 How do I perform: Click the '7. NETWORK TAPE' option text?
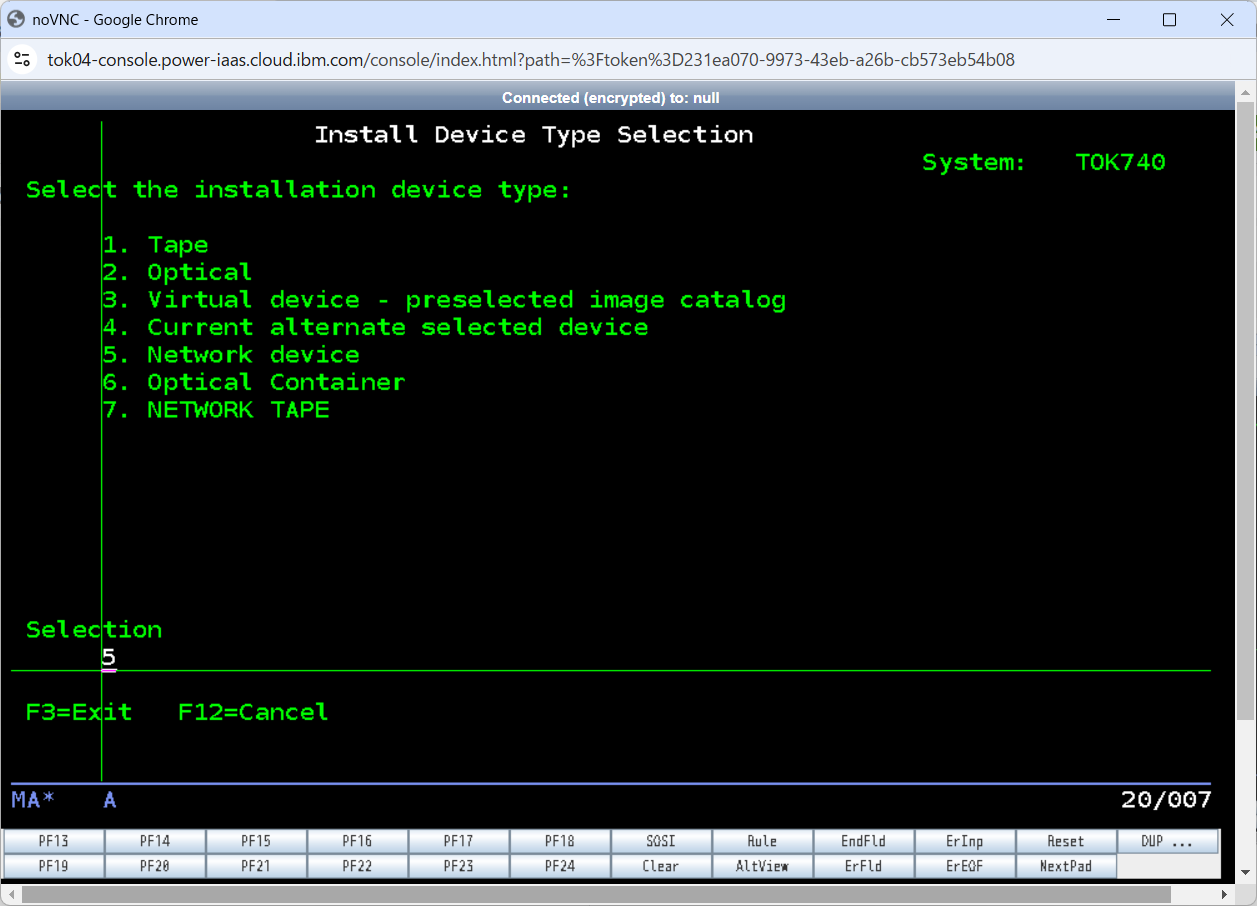(x=216, y=410)
